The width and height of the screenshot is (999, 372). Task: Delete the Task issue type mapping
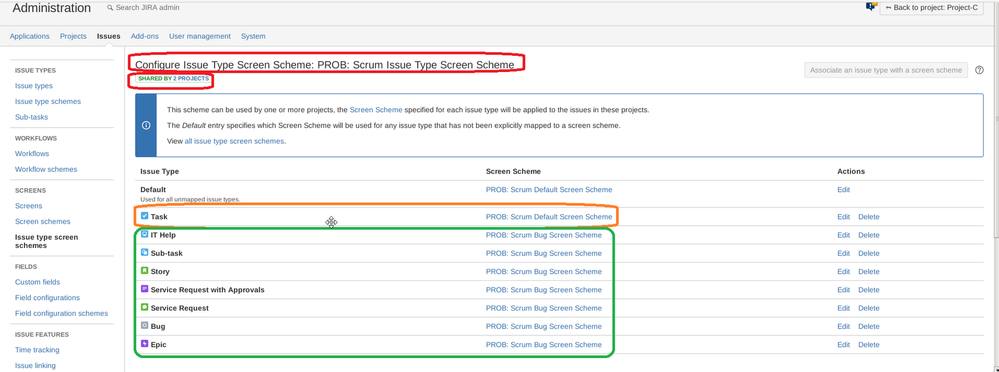click(x=868, y=217)
